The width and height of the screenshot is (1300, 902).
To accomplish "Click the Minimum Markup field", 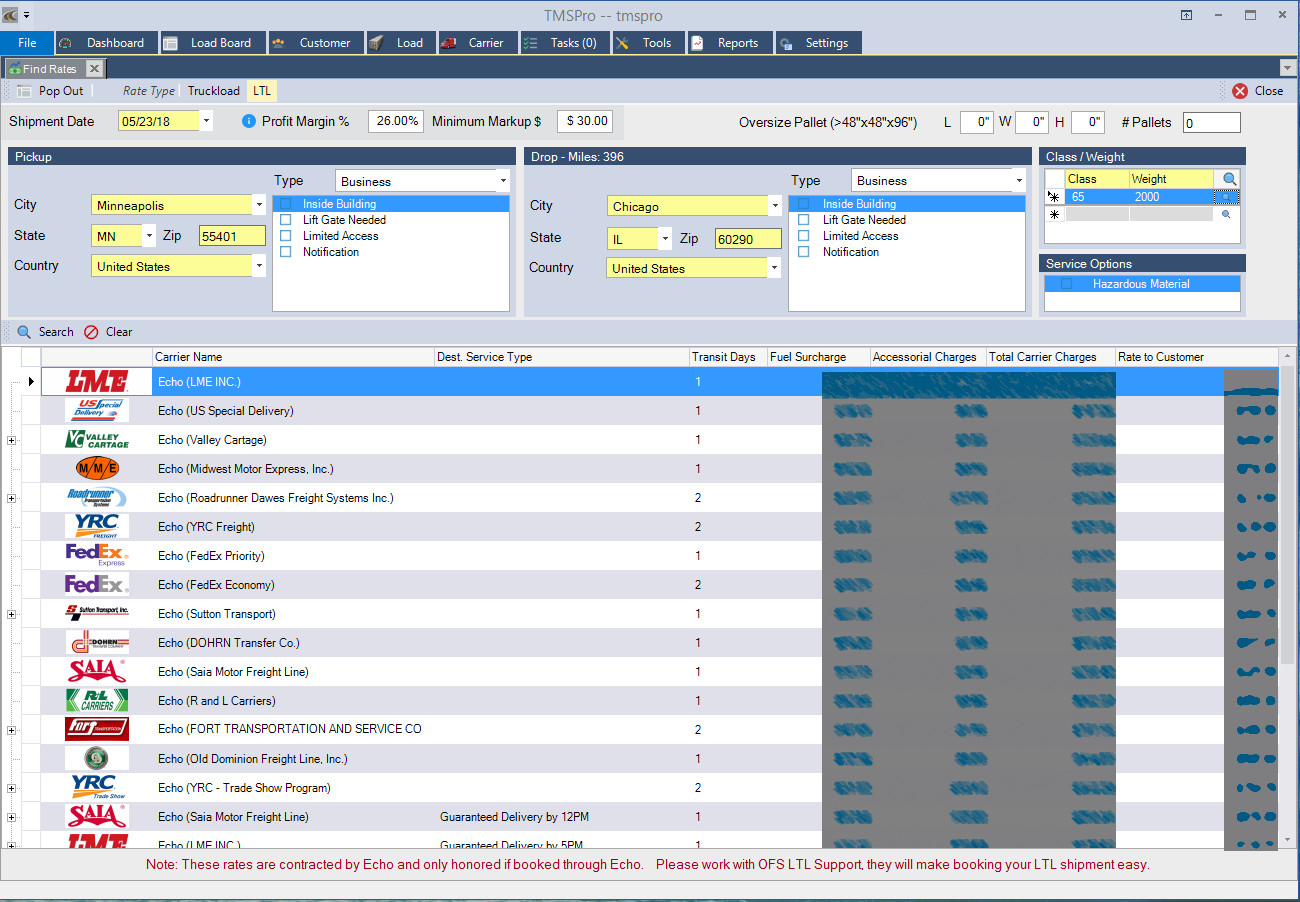I will tap(584, 121).
